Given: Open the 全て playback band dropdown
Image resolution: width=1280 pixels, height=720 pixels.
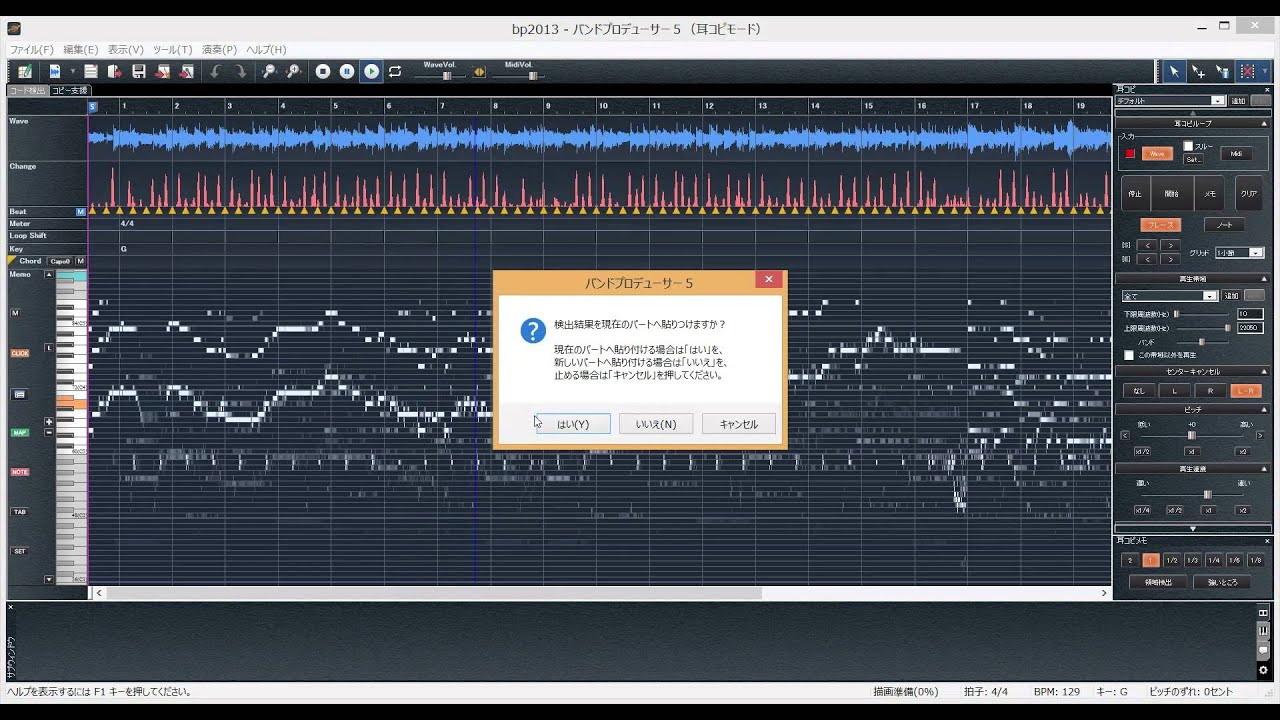Looking at the screenshot, I should tap(1210, 296).
